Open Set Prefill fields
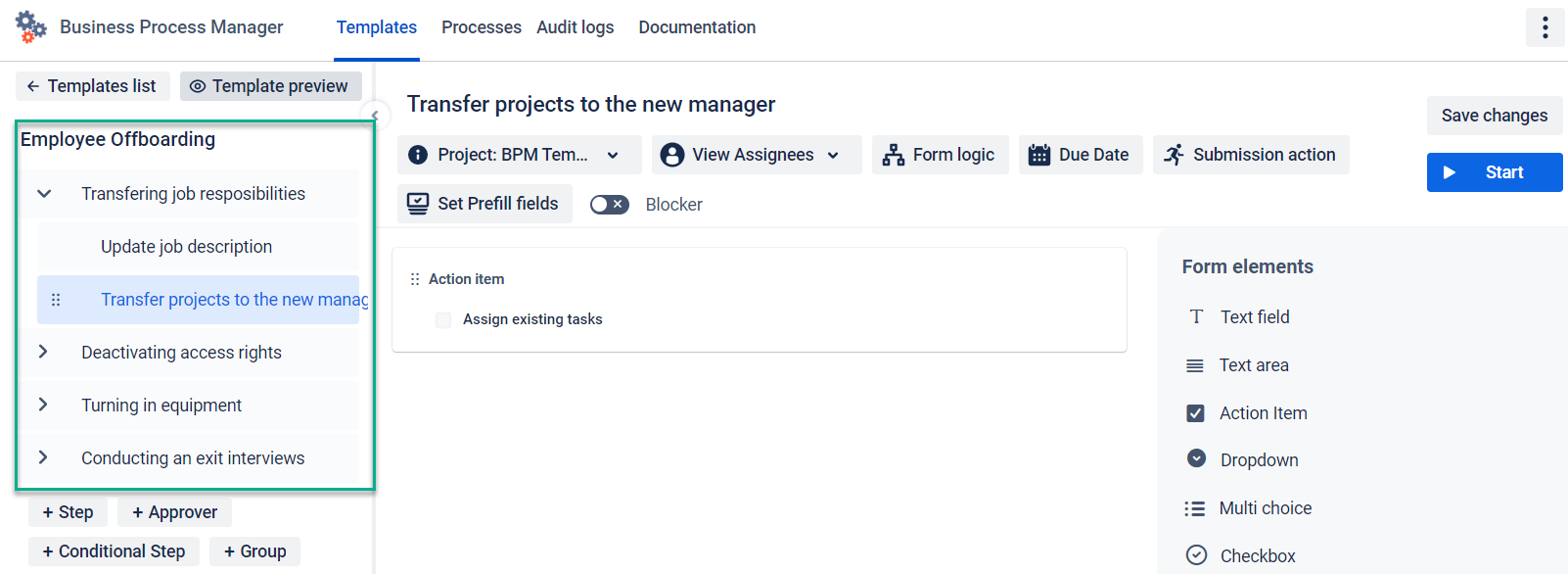Image resolution: width=1568 pixels, height=574 pixels. coord(484,203)
